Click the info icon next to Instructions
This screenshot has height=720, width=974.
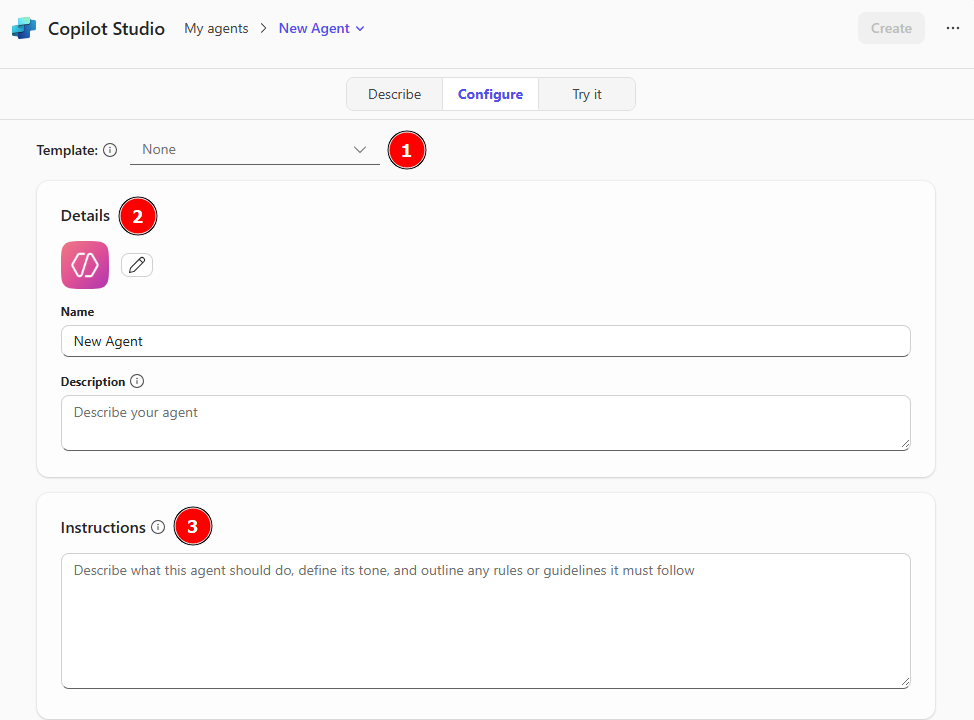pyautogui.click(x=158, y=527)
